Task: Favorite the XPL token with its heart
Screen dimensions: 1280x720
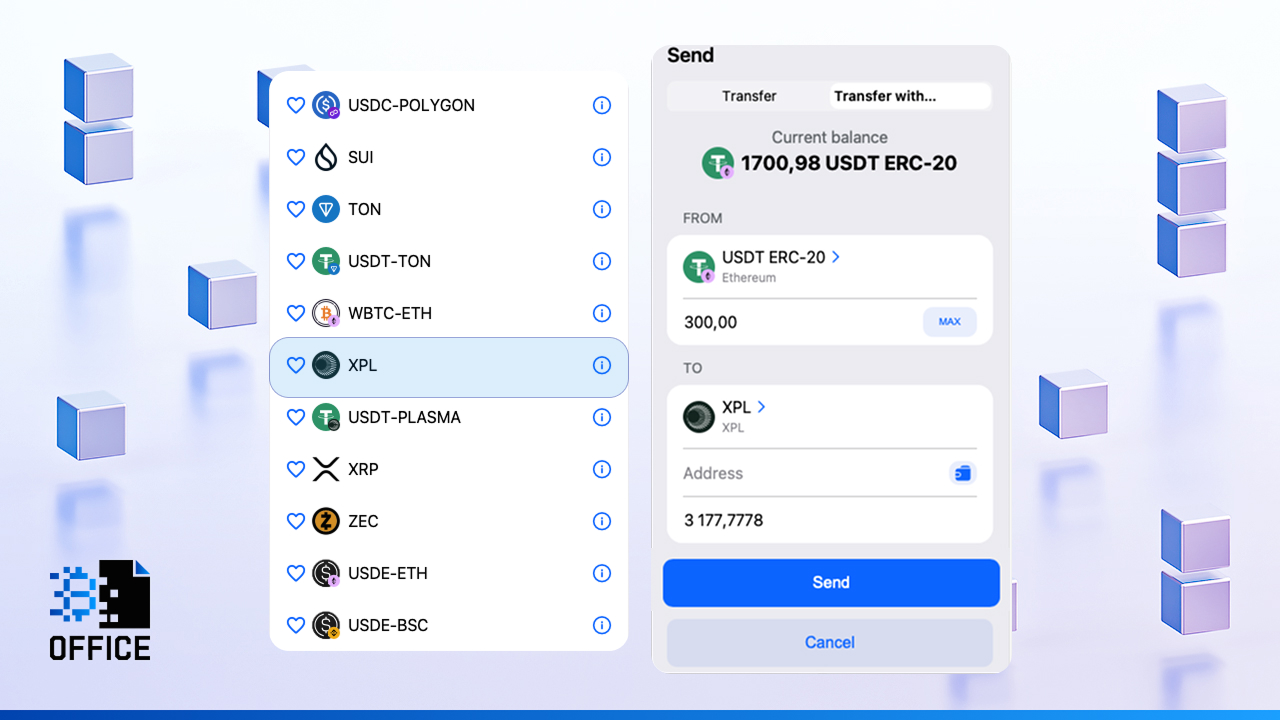Action: pyautogui.click(x=296, y=365)
